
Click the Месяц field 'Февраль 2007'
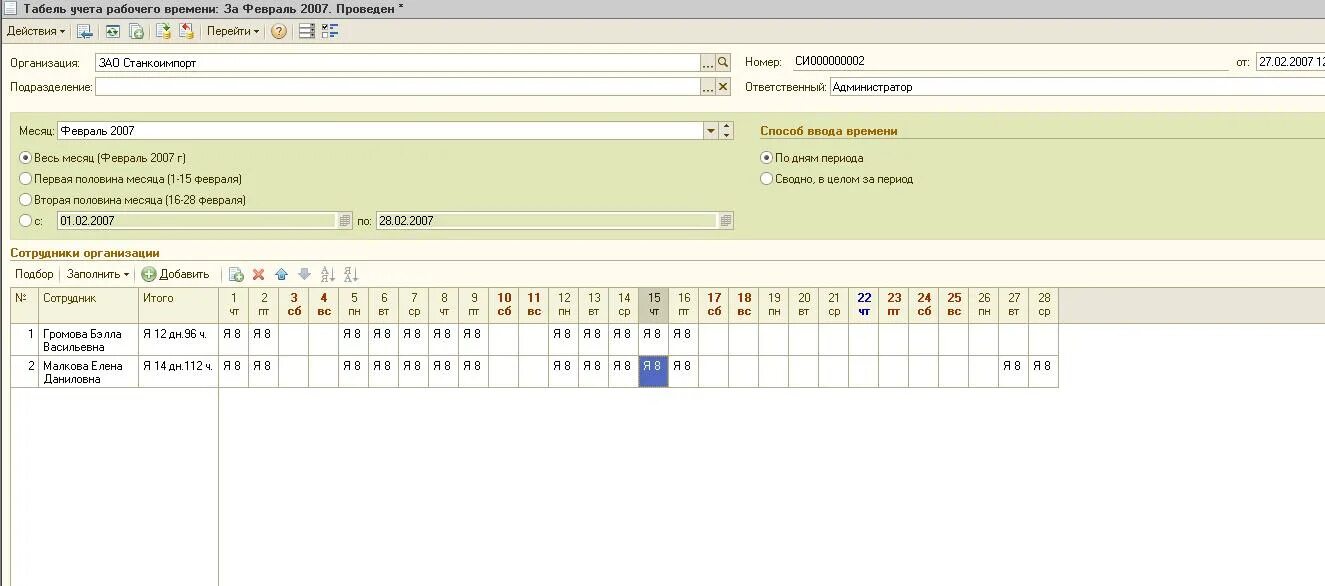coord(380,131)
